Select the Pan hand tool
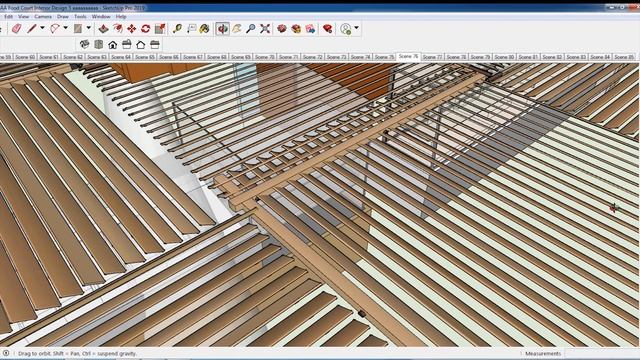 237,29
